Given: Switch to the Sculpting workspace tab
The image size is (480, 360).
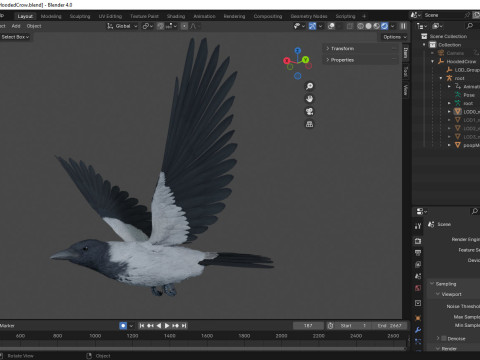Looking at the screenshot, I should coord(80,16).
